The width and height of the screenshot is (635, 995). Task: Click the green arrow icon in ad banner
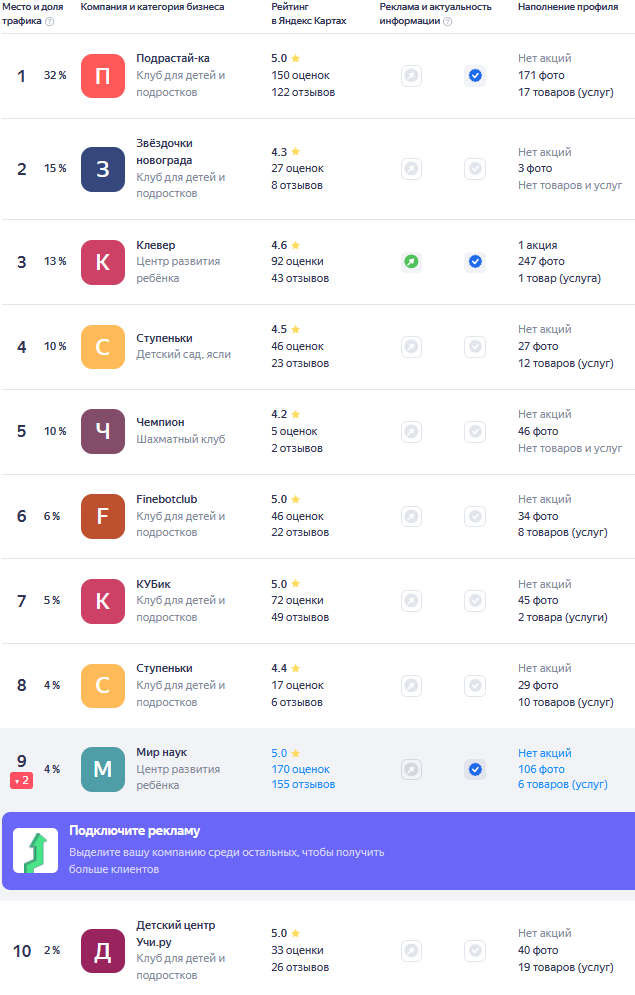(x=35, y=851)
